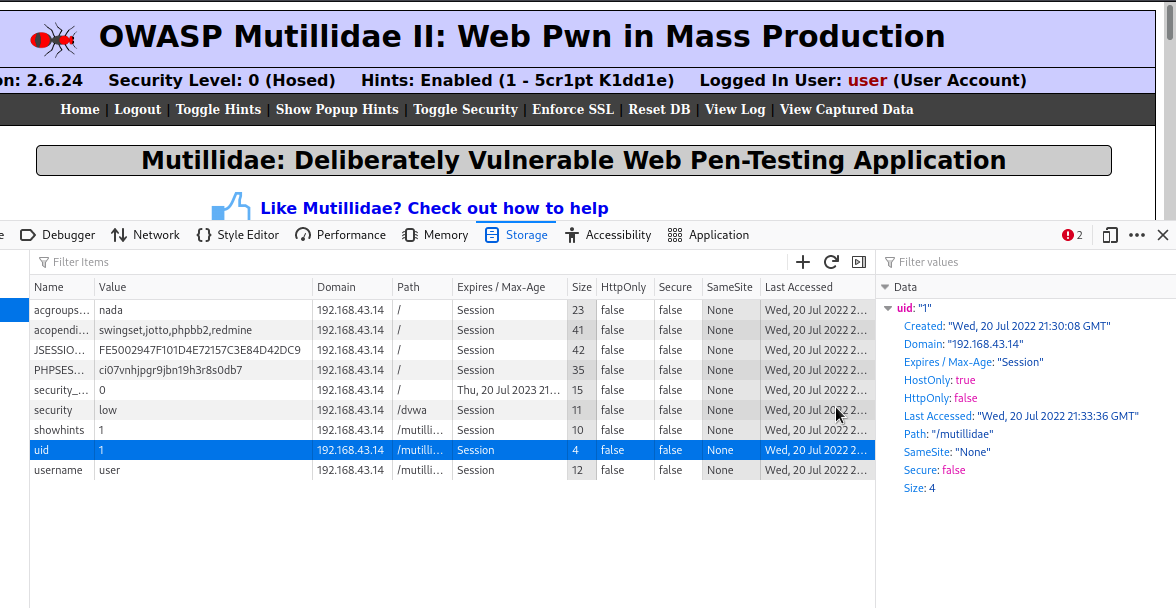This screenshot has width=1176, height=608.
Task: Click value 'swingset,jotto,phpbb2,redmine'
Action: [176, 330]
